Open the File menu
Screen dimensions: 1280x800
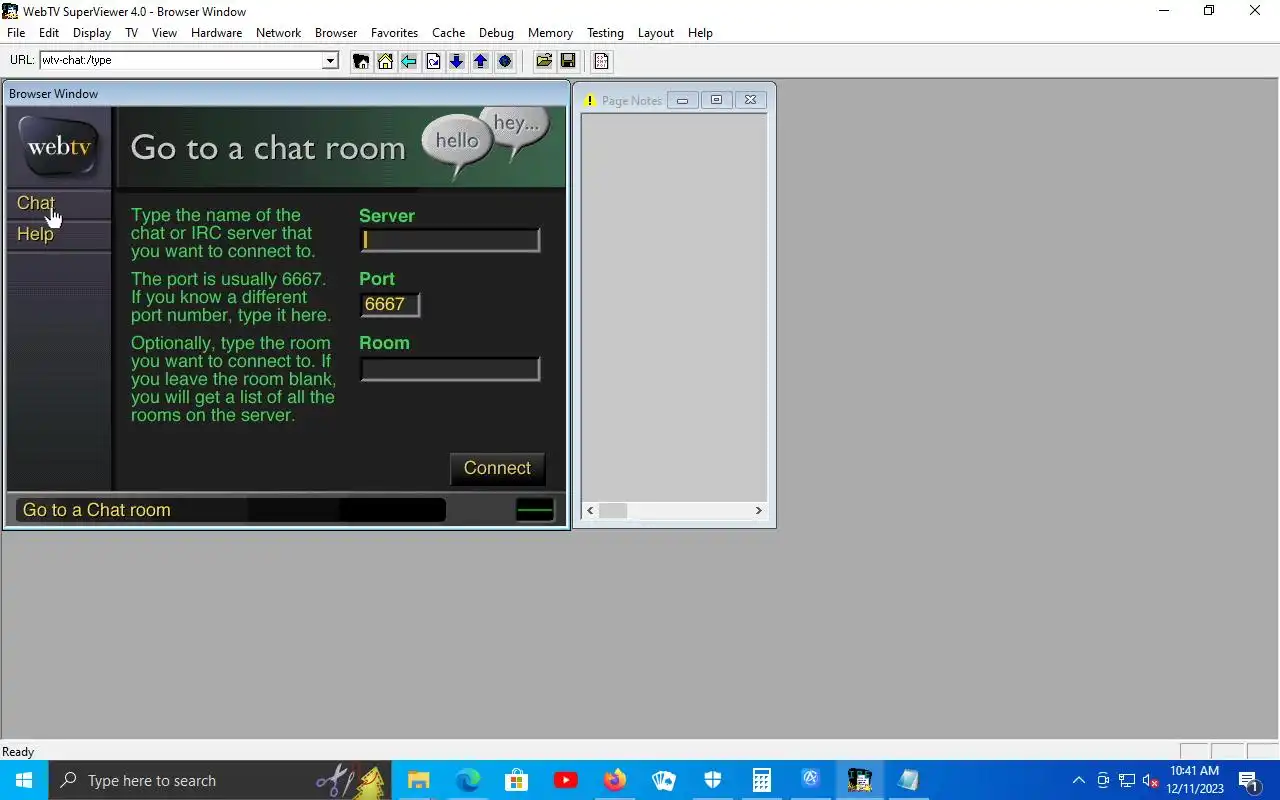(16, 33)
